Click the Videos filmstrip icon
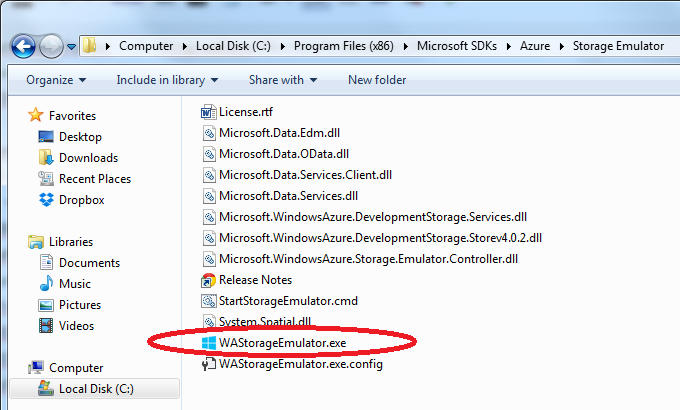This screenshot has width=680, height=410. [46, 325]
